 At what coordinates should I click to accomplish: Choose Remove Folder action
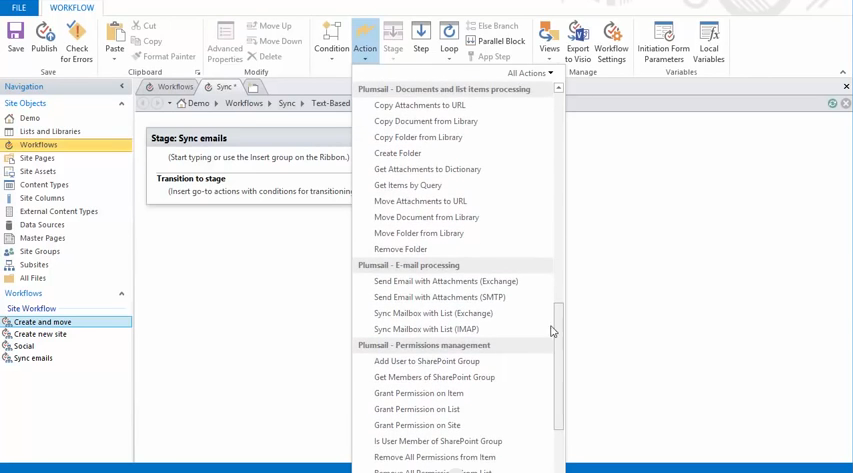[x=400, y=249]
